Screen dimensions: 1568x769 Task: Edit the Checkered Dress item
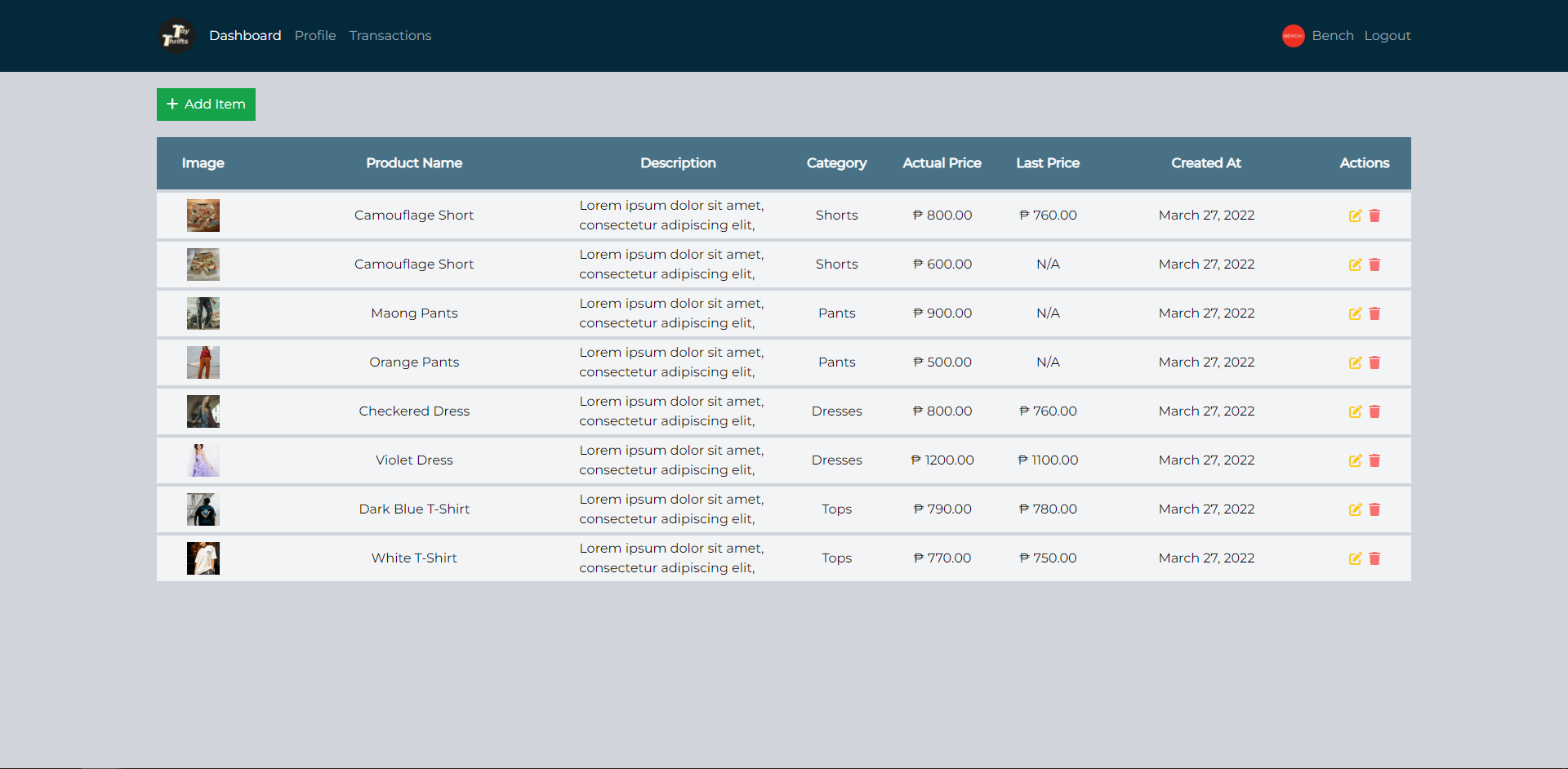coord(1355,411)
